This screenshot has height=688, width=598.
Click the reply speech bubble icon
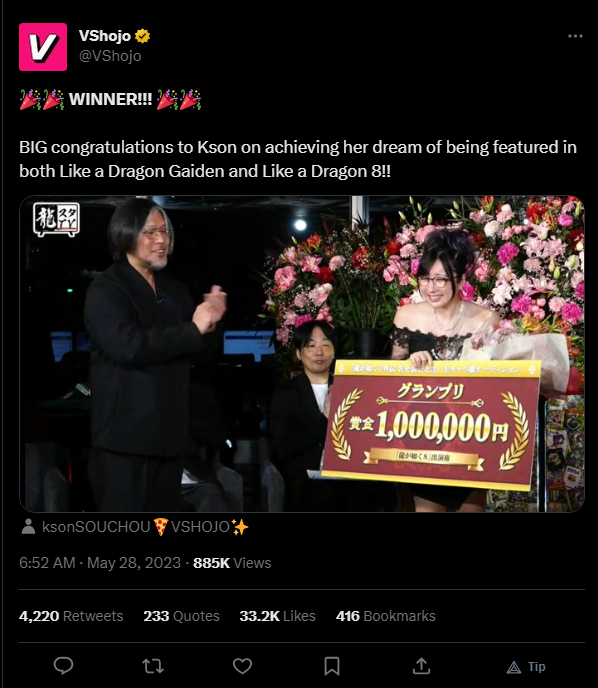click(63, 666)
